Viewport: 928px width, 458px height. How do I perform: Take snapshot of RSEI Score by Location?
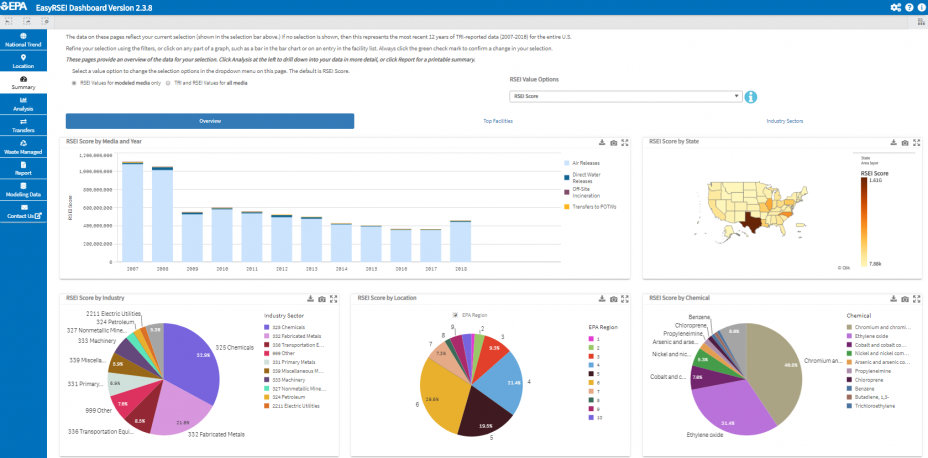(614, 299)
